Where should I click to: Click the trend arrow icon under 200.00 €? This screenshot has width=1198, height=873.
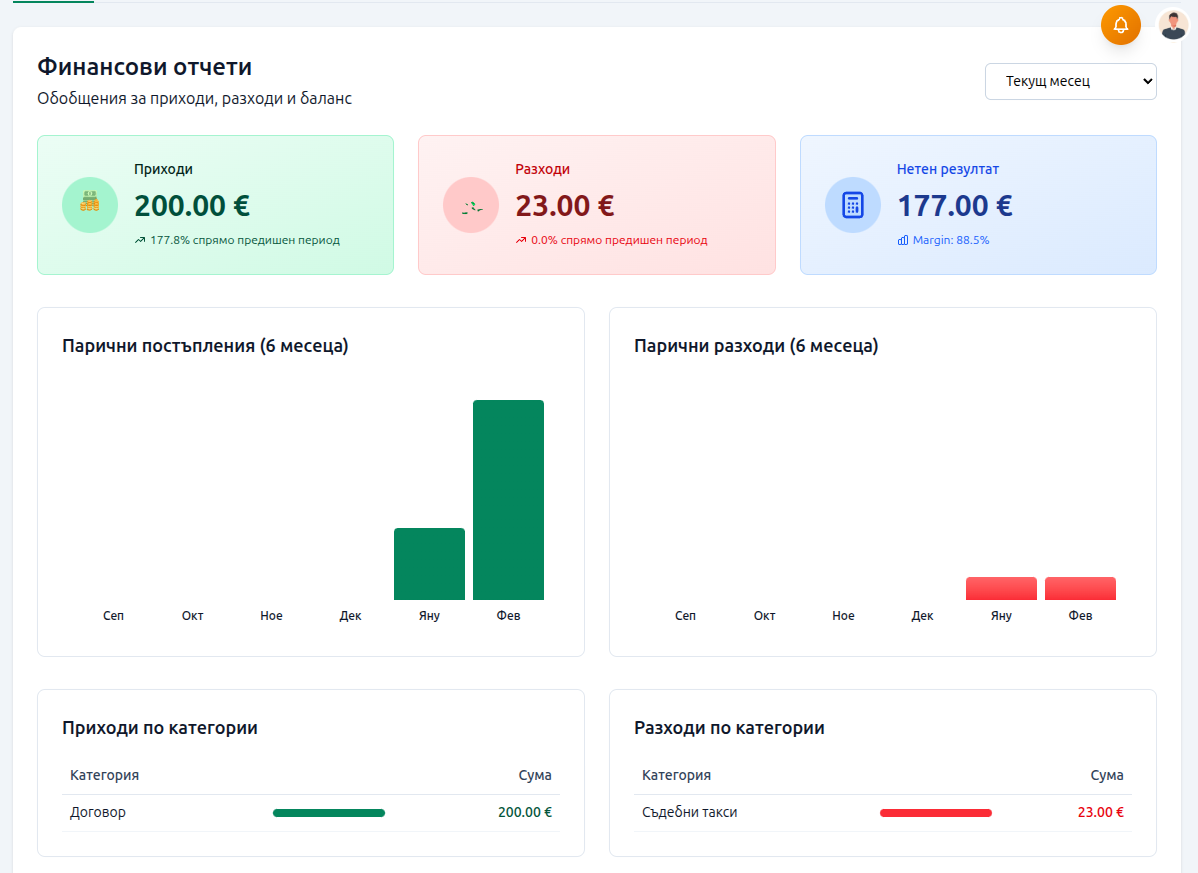click(x=140, y=241)
